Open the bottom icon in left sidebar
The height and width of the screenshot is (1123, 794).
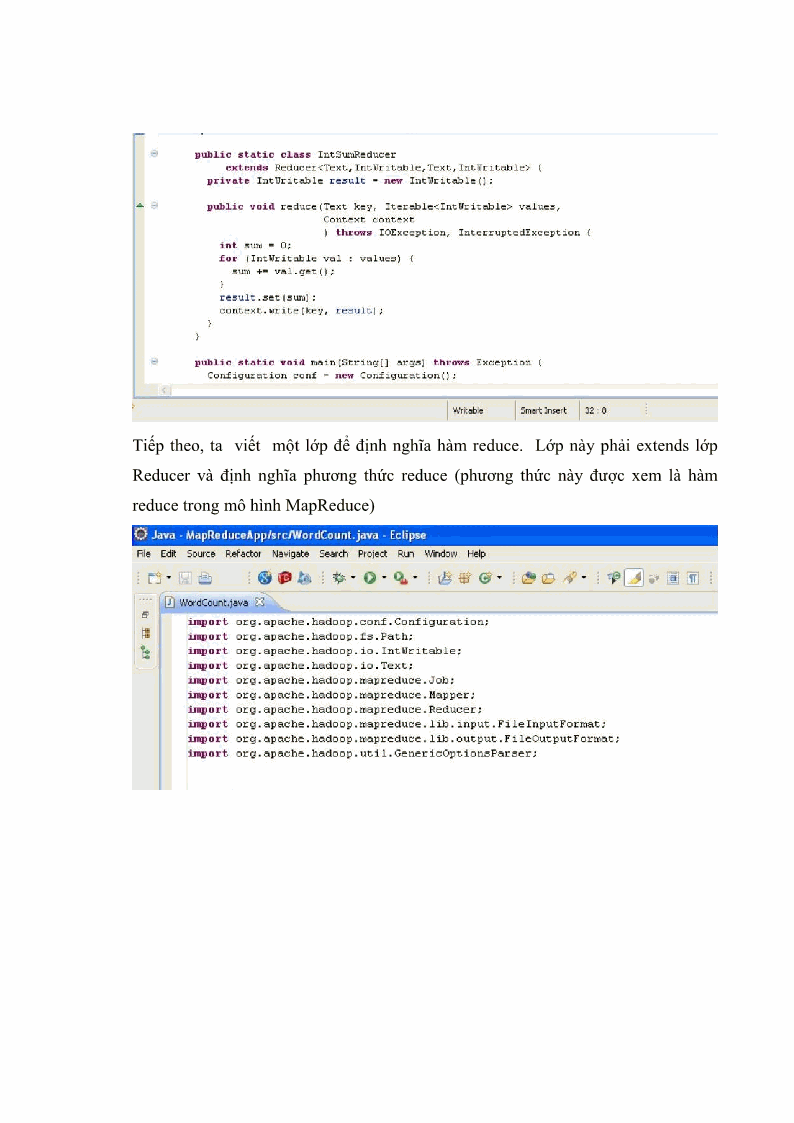click(x=145, y=652)
